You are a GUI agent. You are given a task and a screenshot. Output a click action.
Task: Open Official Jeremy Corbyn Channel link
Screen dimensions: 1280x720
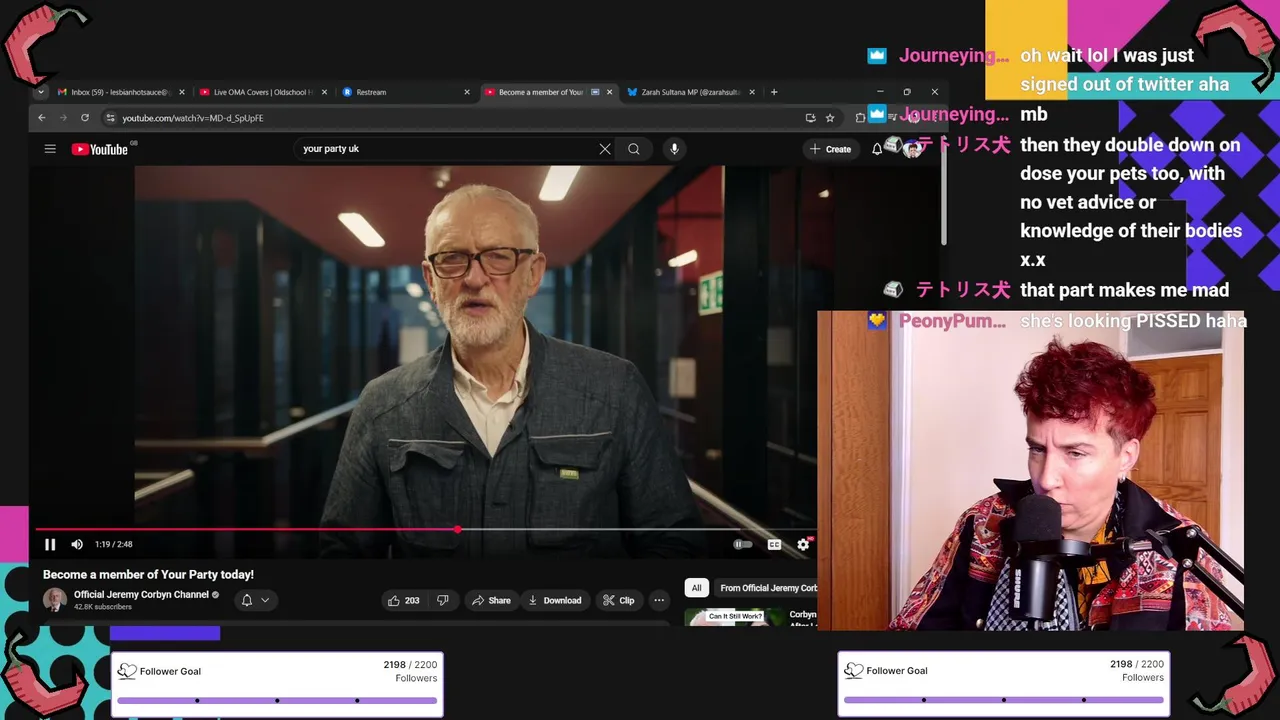(x=141, y=594)
